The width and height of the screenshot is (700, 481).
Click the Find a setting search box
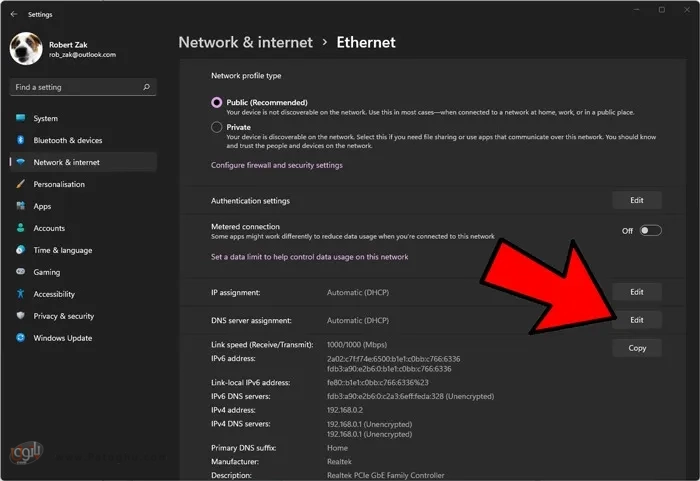83,87
